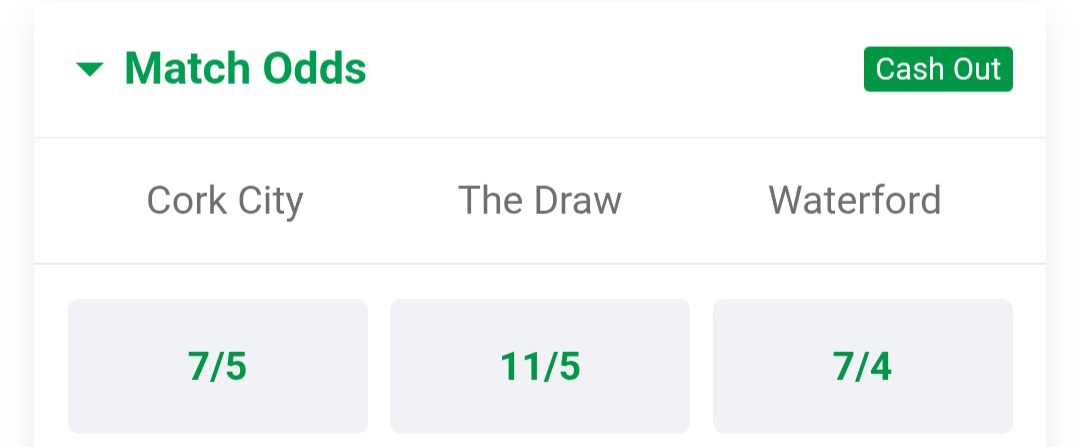Toggle the green triangle beside Match Odds
Image resolution: width=1080 pixels, height=447 pixels.
(90, 69)
